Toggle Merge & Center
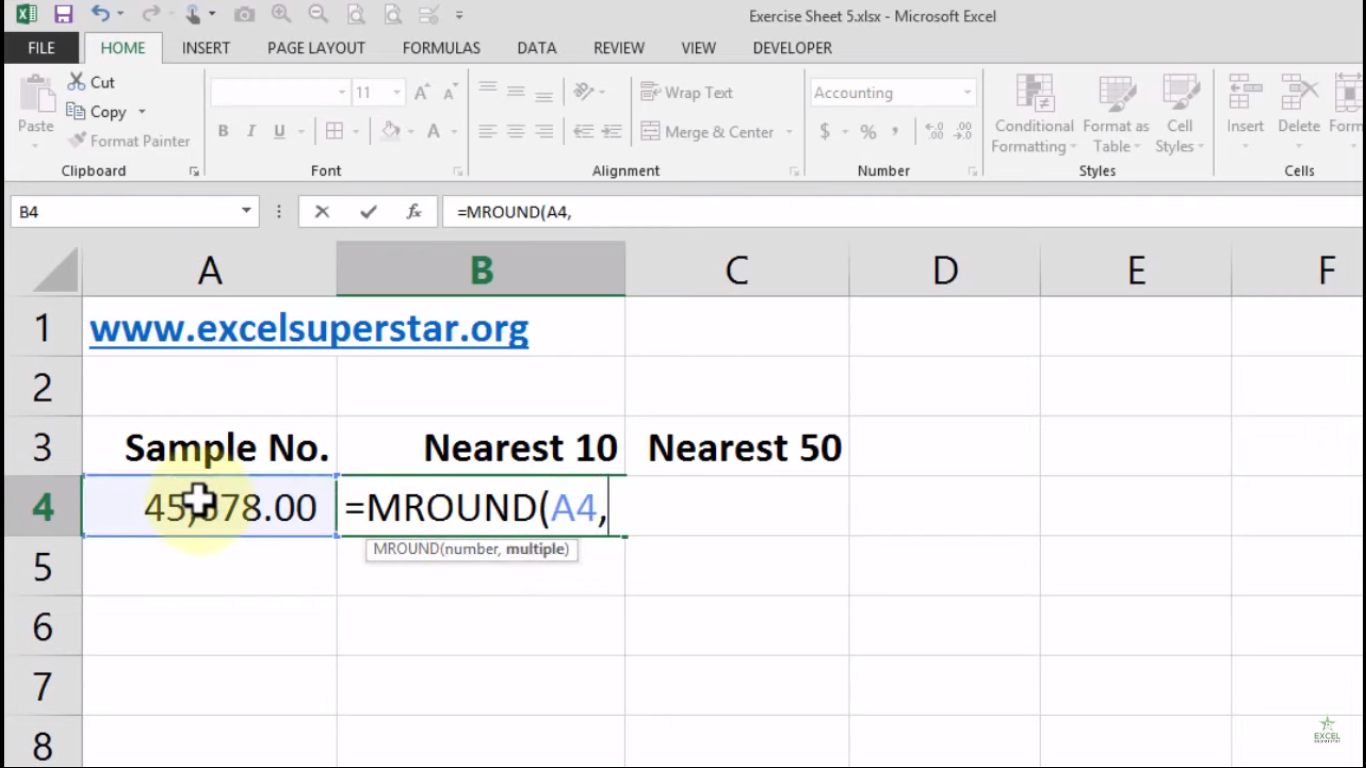The image size is (1366, 768). pyautogui.click(x=707, y=131)
